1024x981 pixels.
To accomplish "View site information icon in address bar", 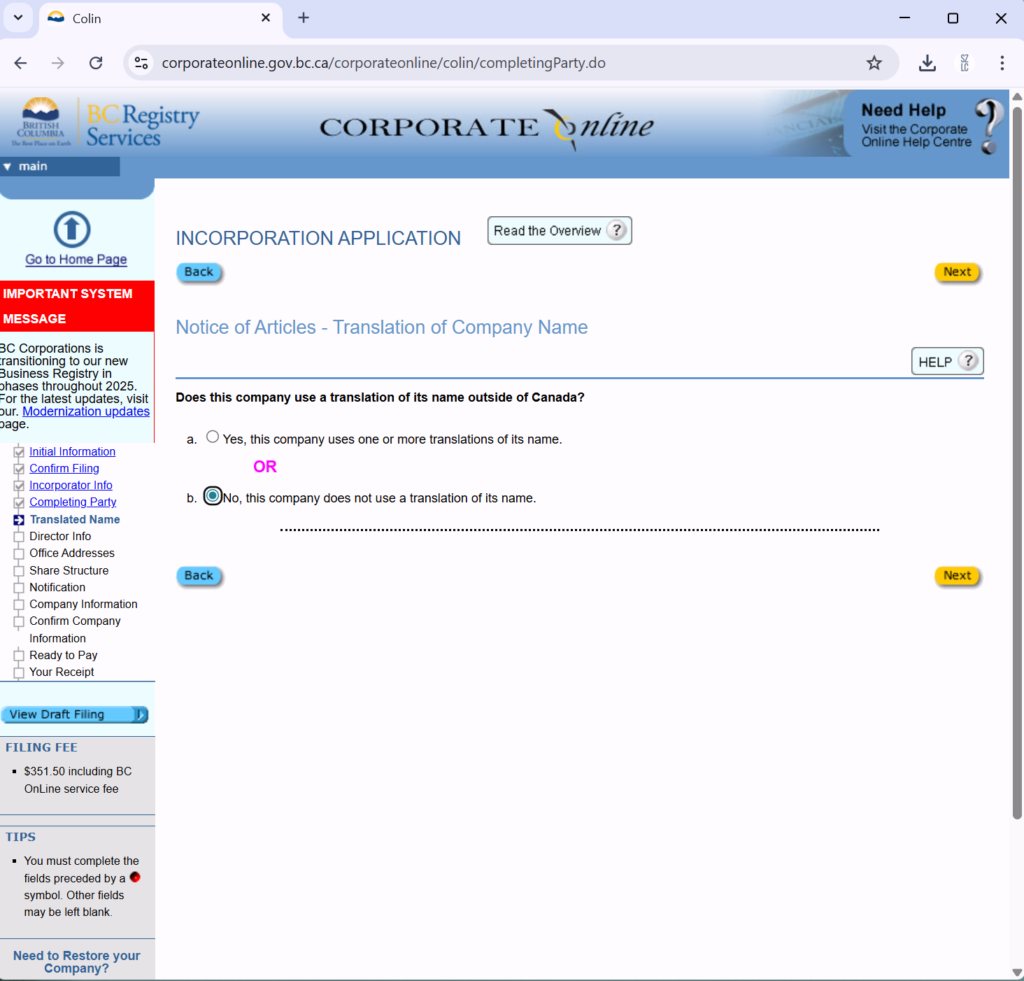I will (142, 63).
